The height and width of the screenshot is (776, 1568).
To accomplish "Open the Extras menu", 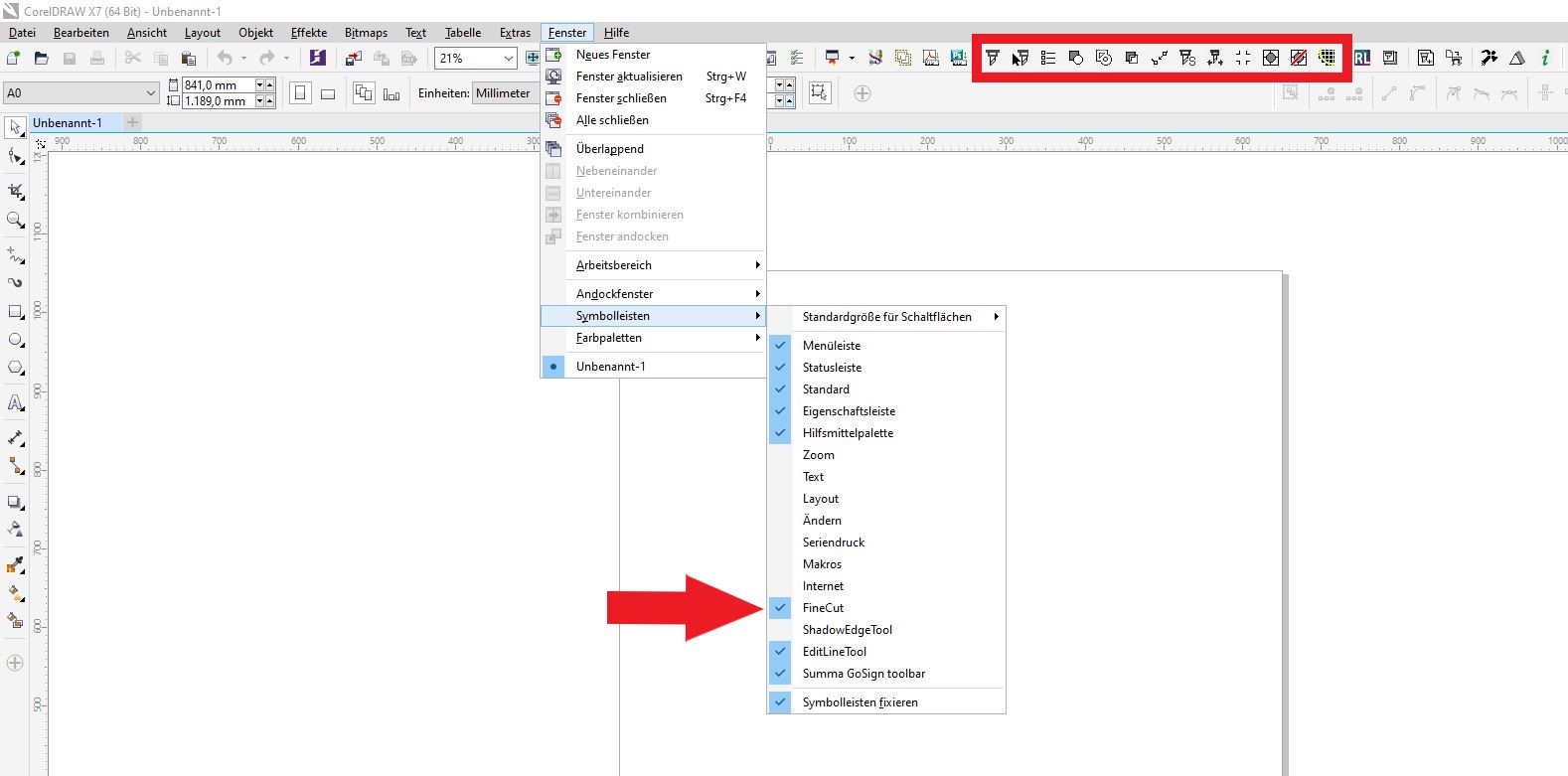I will pyautogui.click(x=515, y=33).
